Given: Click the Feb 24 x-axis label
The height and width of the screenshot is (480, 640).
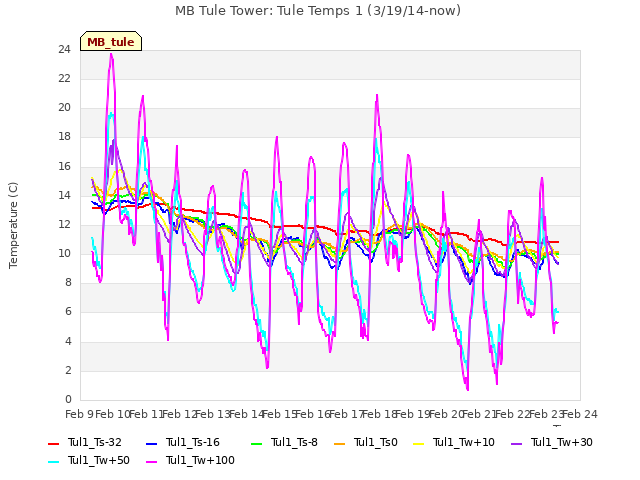Looking at the screenshot, I should click(580, 414).
